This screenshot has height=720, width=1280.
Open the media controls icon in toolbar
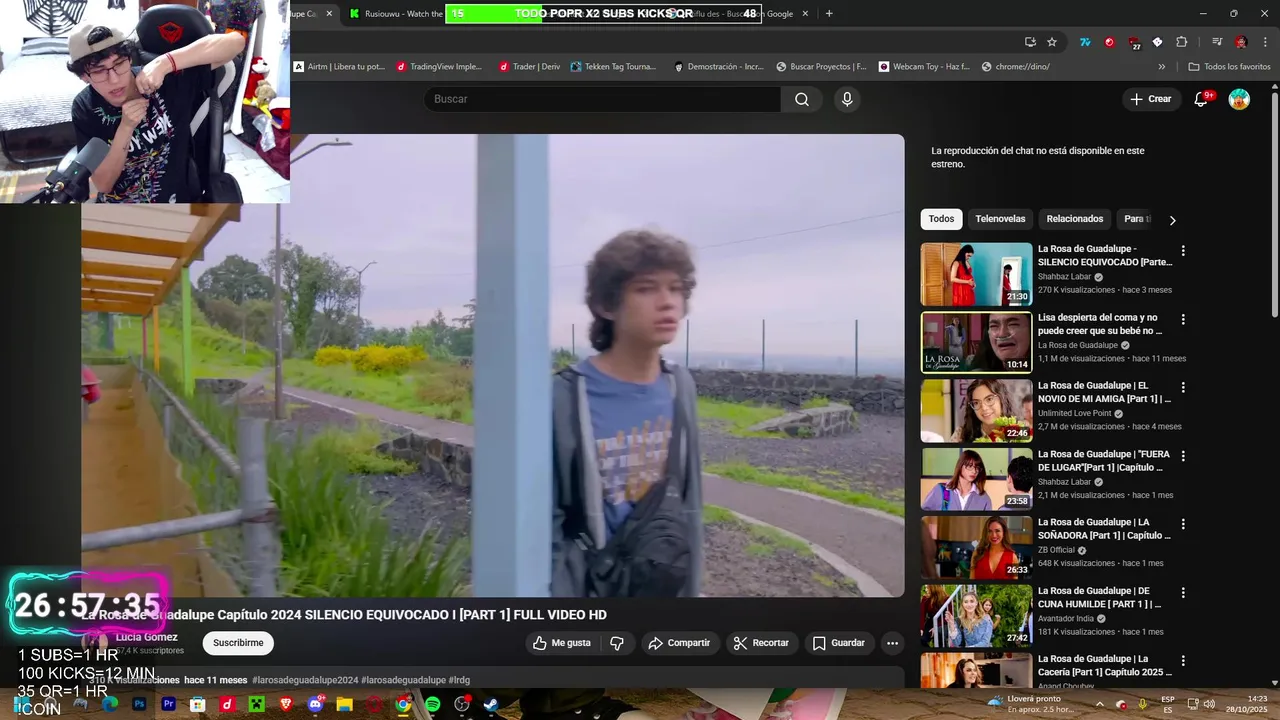[x=1217, y=42]
